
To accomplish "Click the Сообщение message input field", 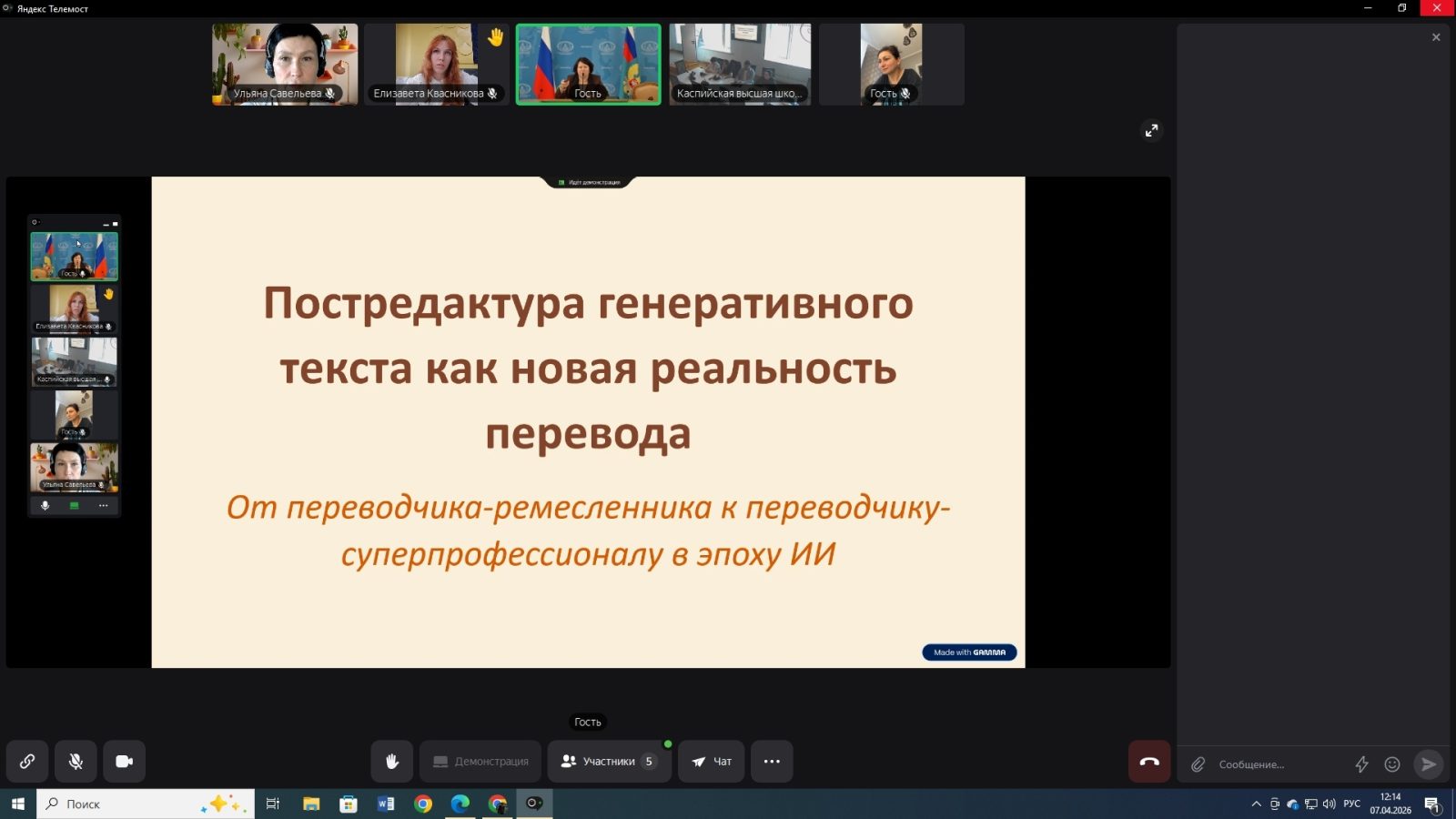I will pyautogui.click(x=1279, y=764).
